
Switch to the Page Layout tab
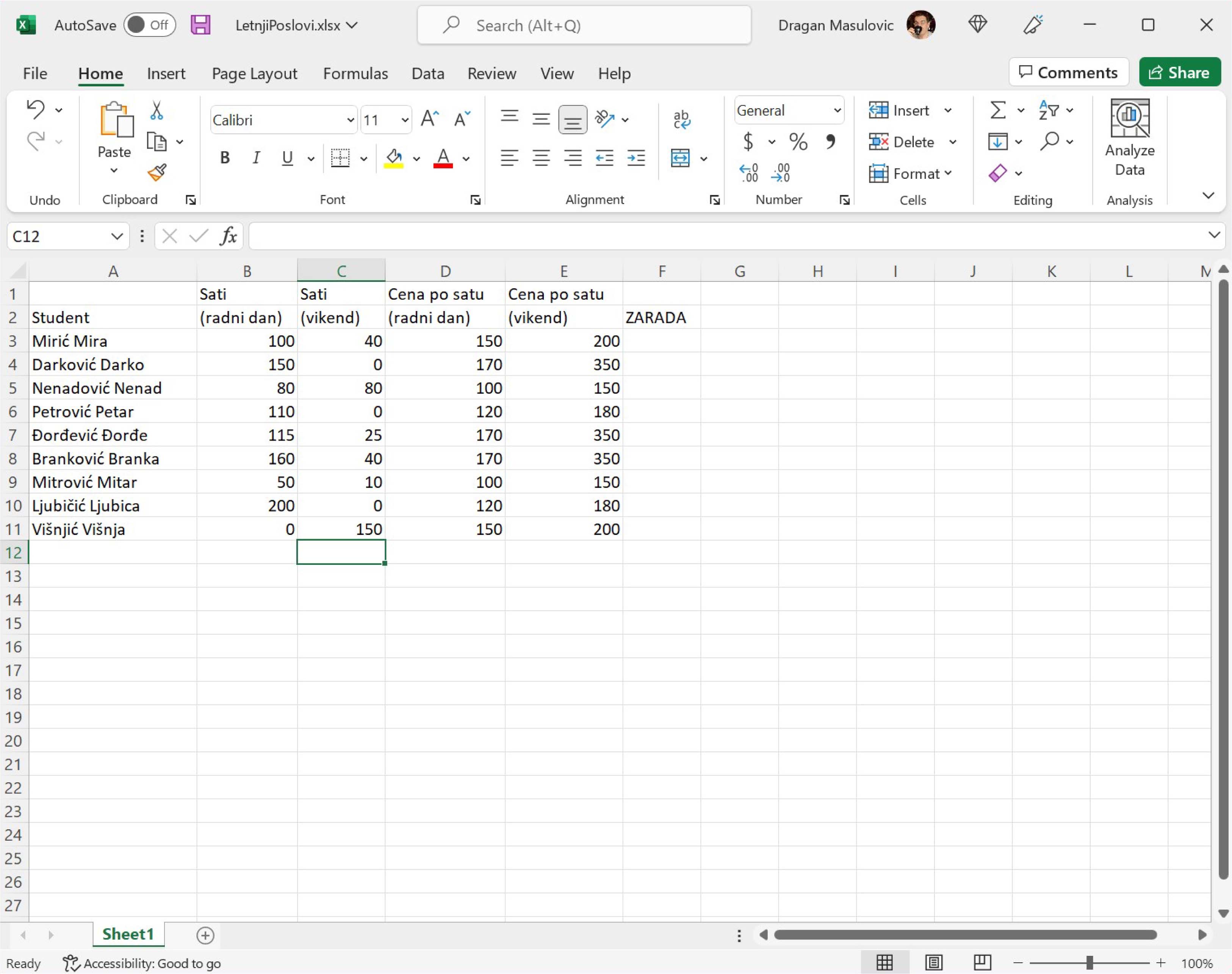254,73
